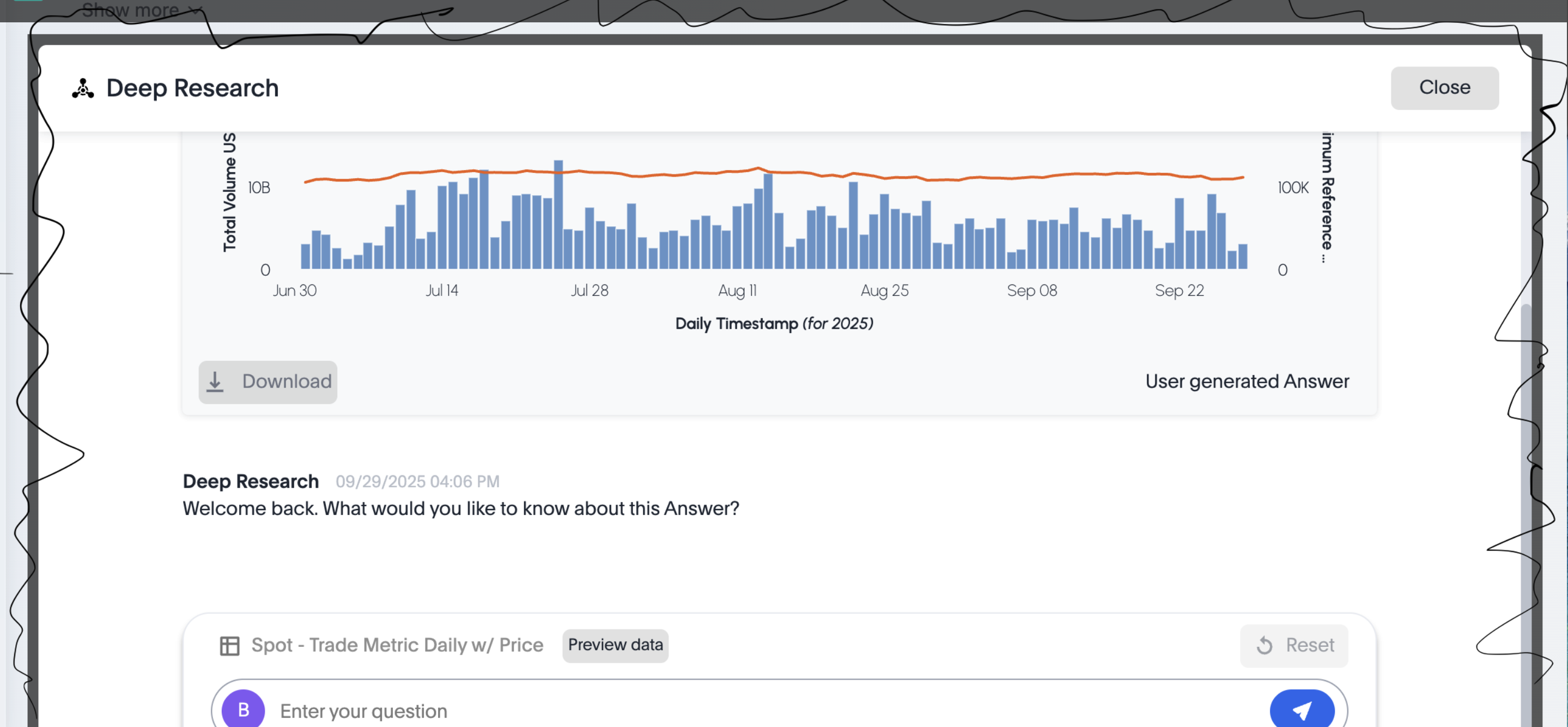Click the Total Volume y-axis title

pyautogui.click(x=229, y=192)
